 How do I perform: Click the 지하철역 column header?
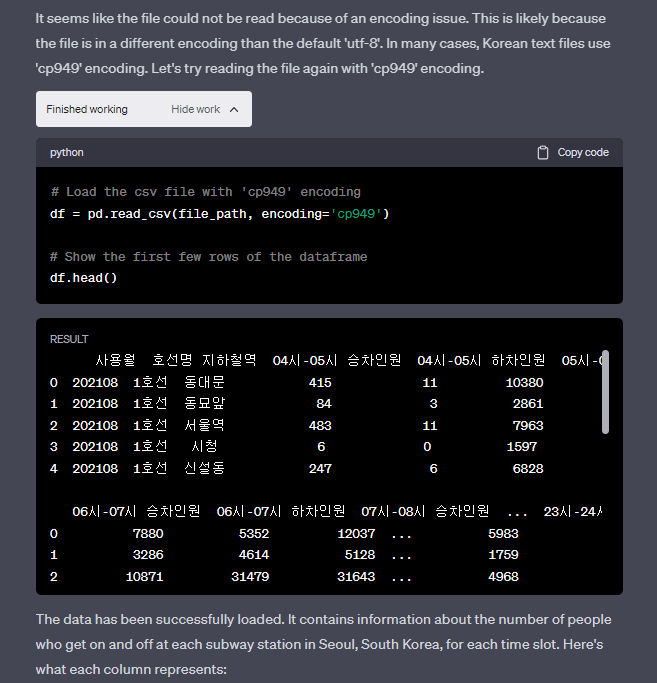click(x=229, y=360)
